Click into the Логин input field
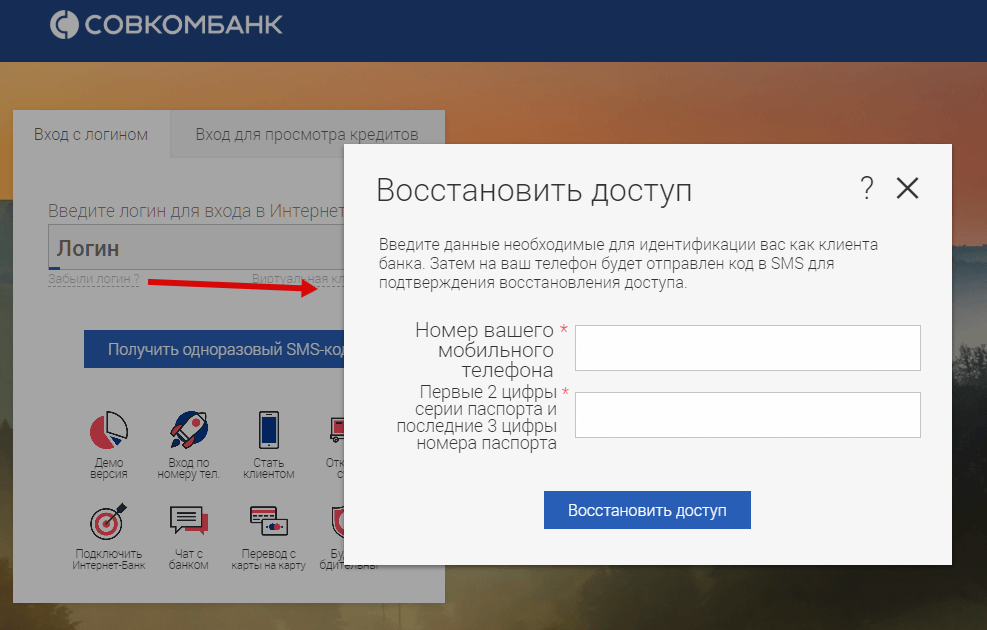The image size is (987, 630). click(195, 248)
